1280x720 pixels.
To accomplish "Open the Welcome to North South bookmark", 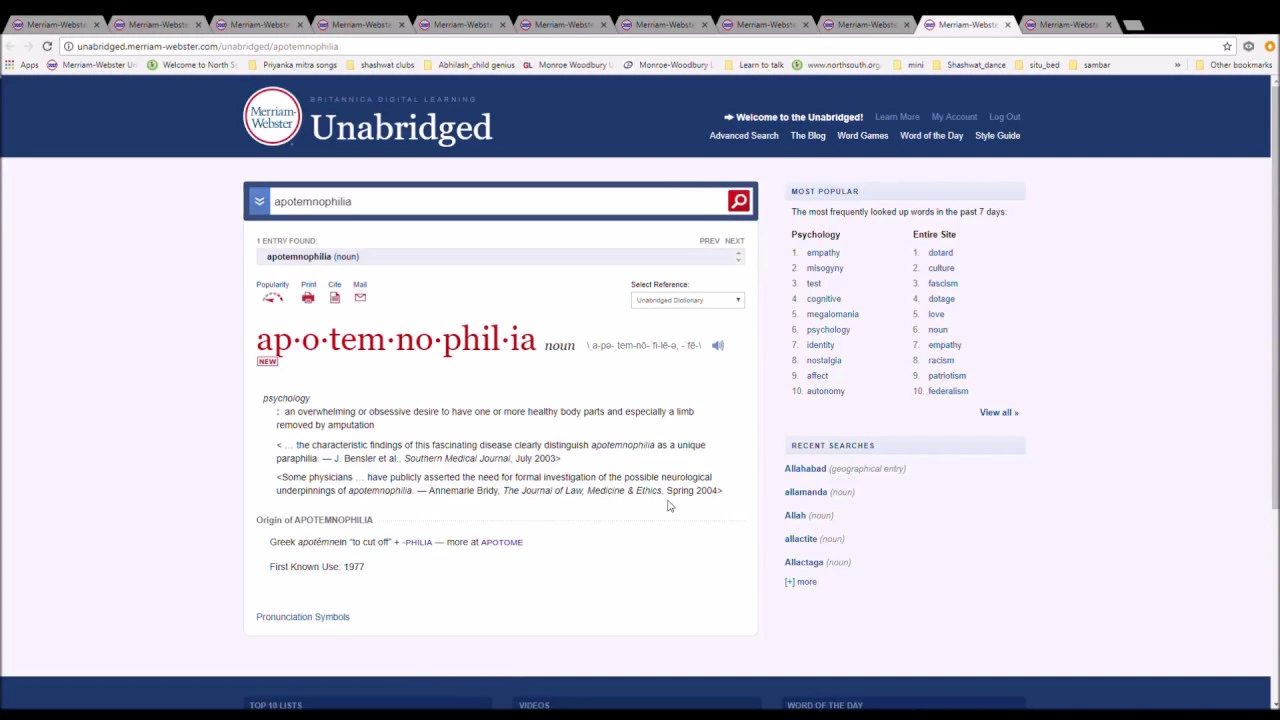I will [192, 65].
